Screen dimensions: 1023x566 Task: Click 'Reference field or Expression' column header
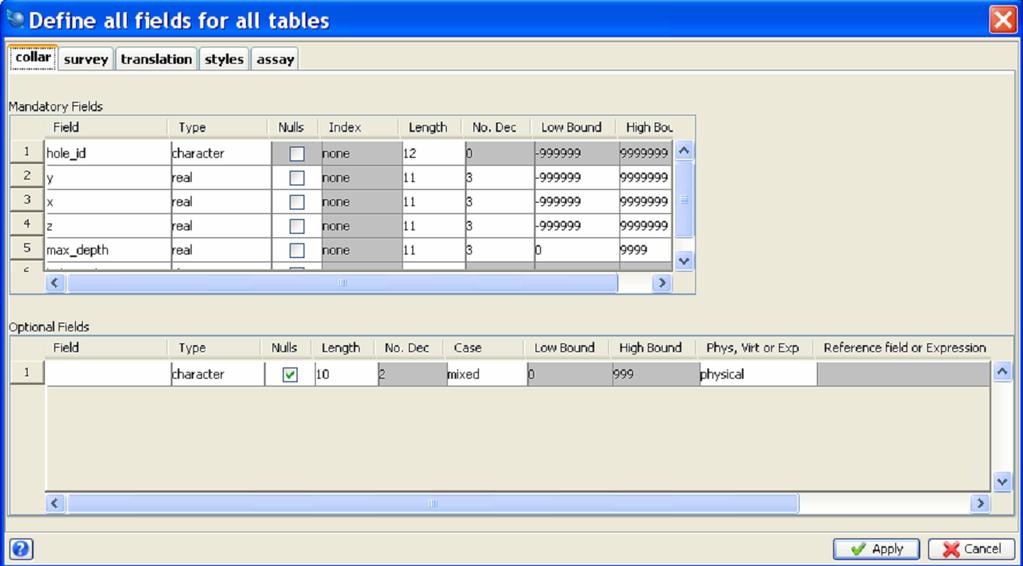904,348
